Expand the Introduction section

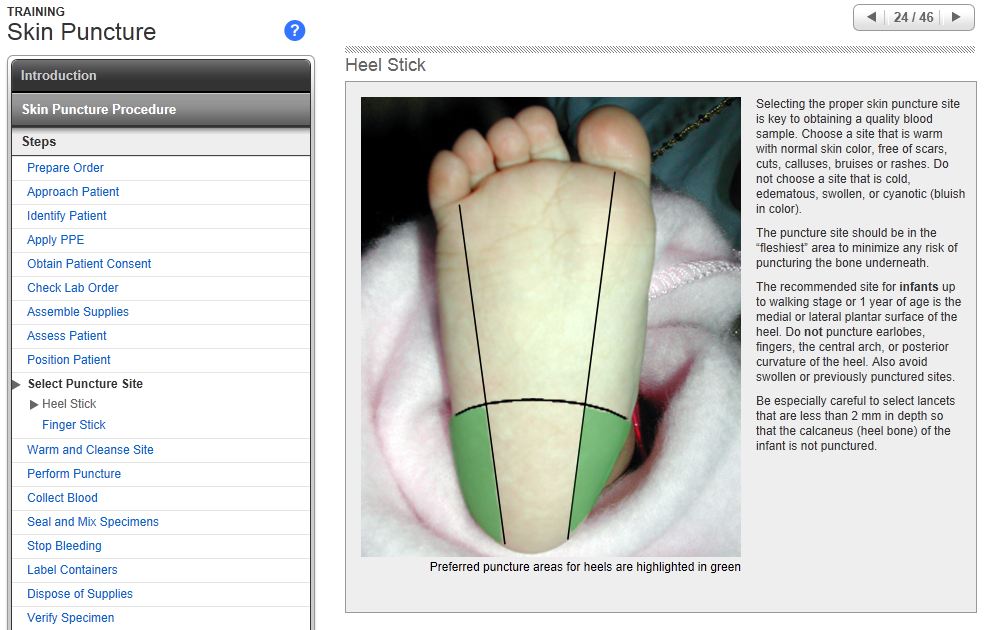click(161, 76)
